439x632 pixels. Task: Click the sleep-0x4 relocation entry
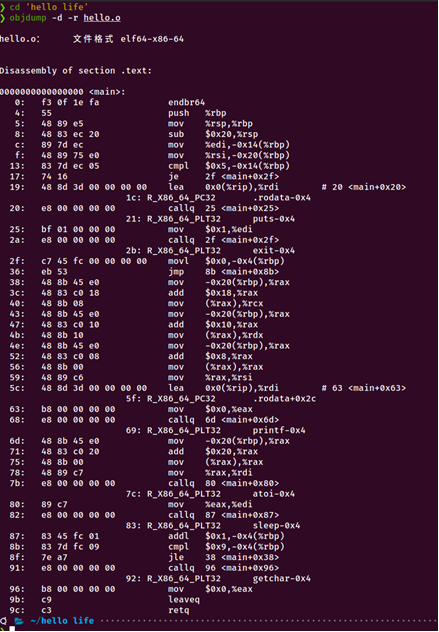tap(277, 526)
